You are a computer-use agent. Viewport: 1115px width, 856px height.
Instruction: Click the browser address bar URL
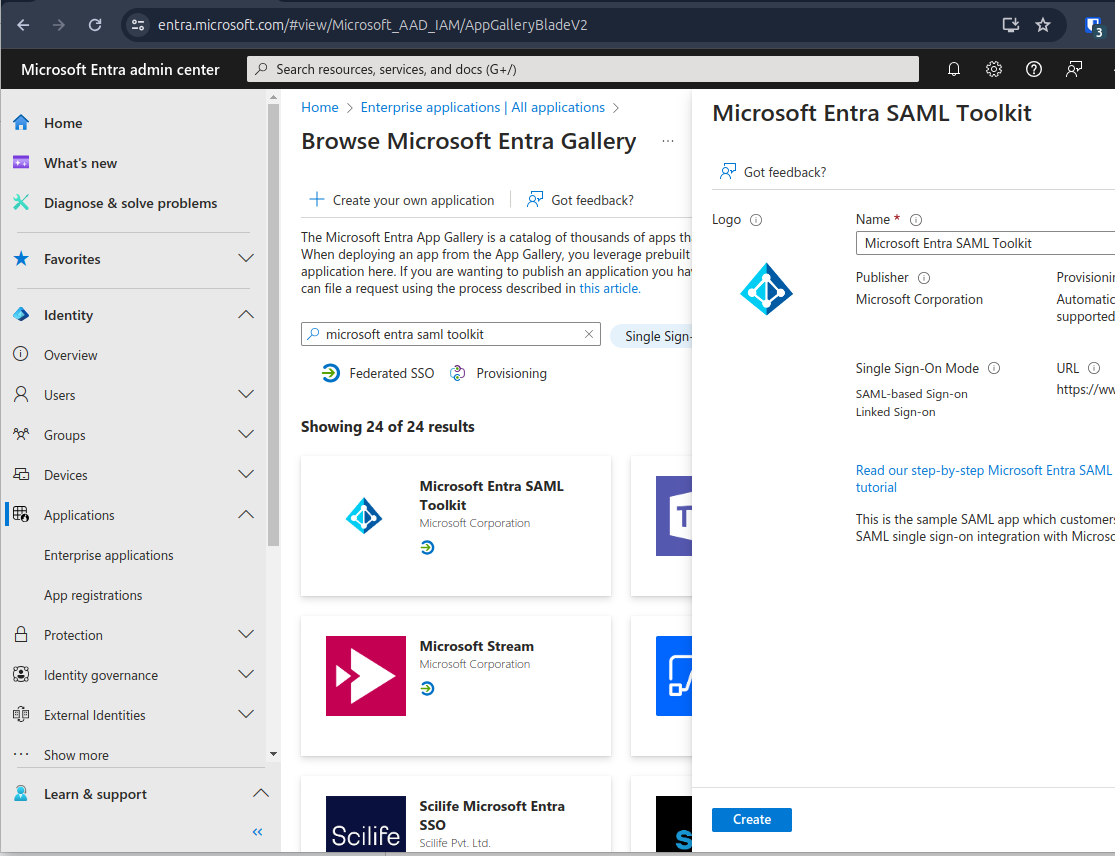(373, 25)
